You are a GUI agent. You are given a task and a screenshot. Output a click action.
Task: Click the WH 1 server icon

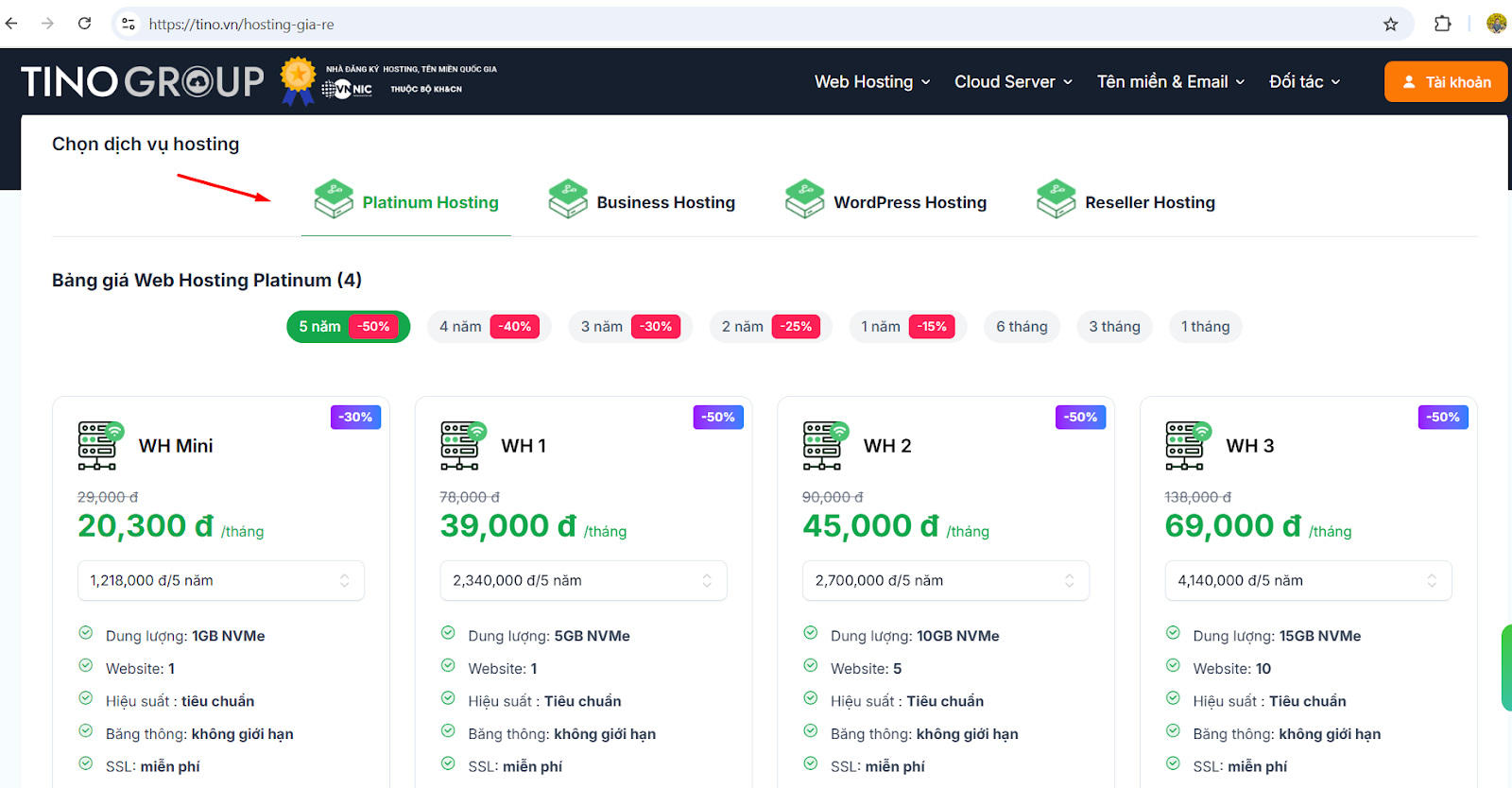[463, 446]
